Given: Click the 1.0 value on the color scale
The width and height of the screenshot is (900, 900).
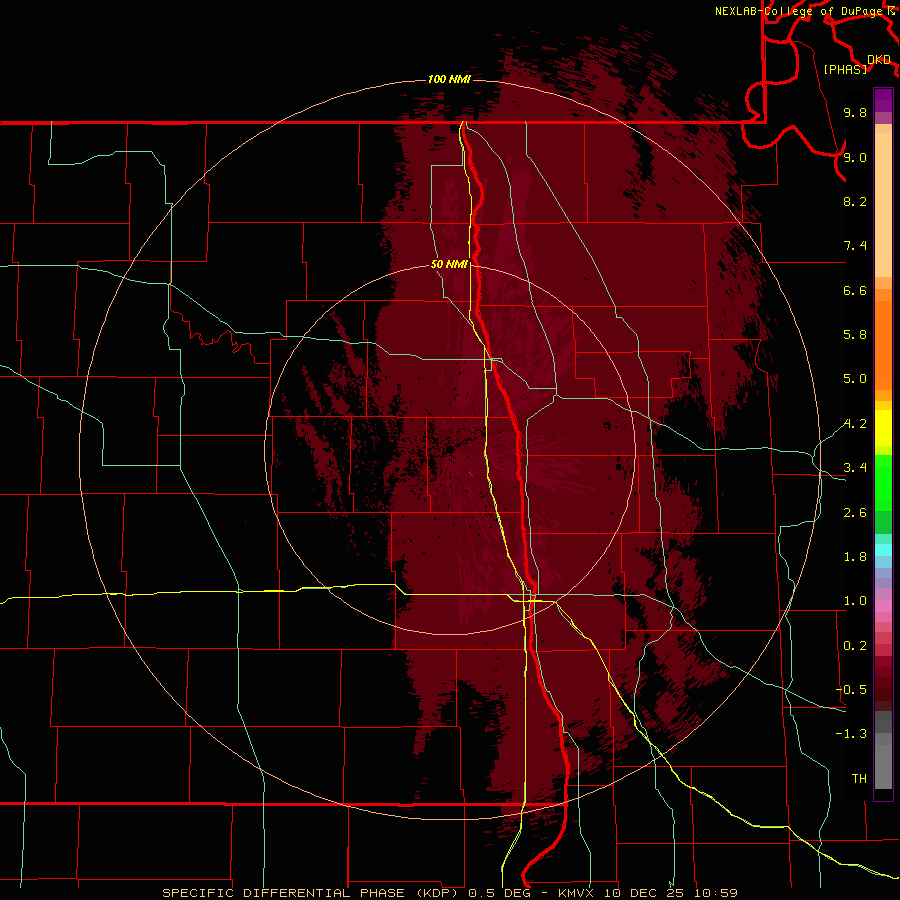Looking at the screenshot, I should (855, 601).
